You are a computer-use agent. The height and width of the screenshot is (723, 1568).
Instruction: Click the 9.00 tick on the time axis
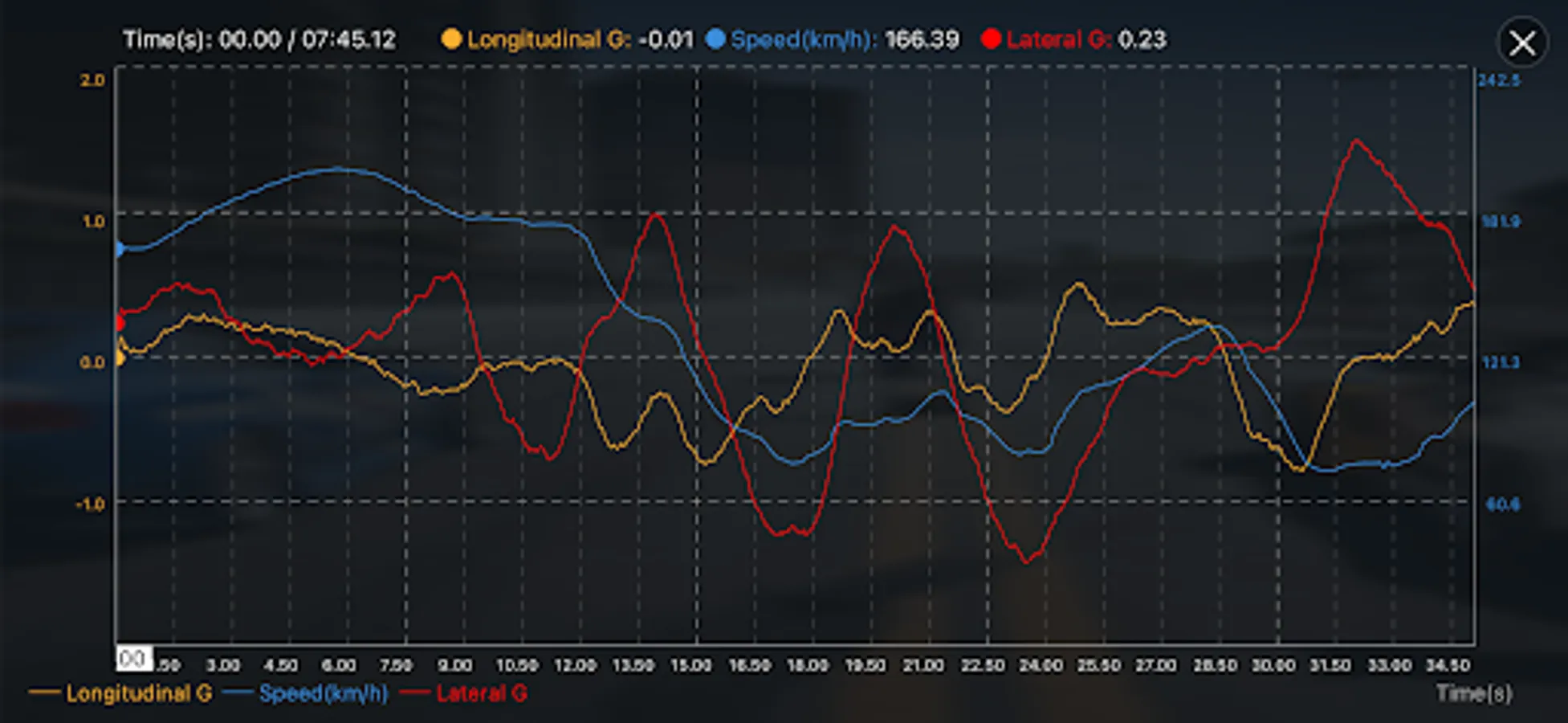pos(454,665)
